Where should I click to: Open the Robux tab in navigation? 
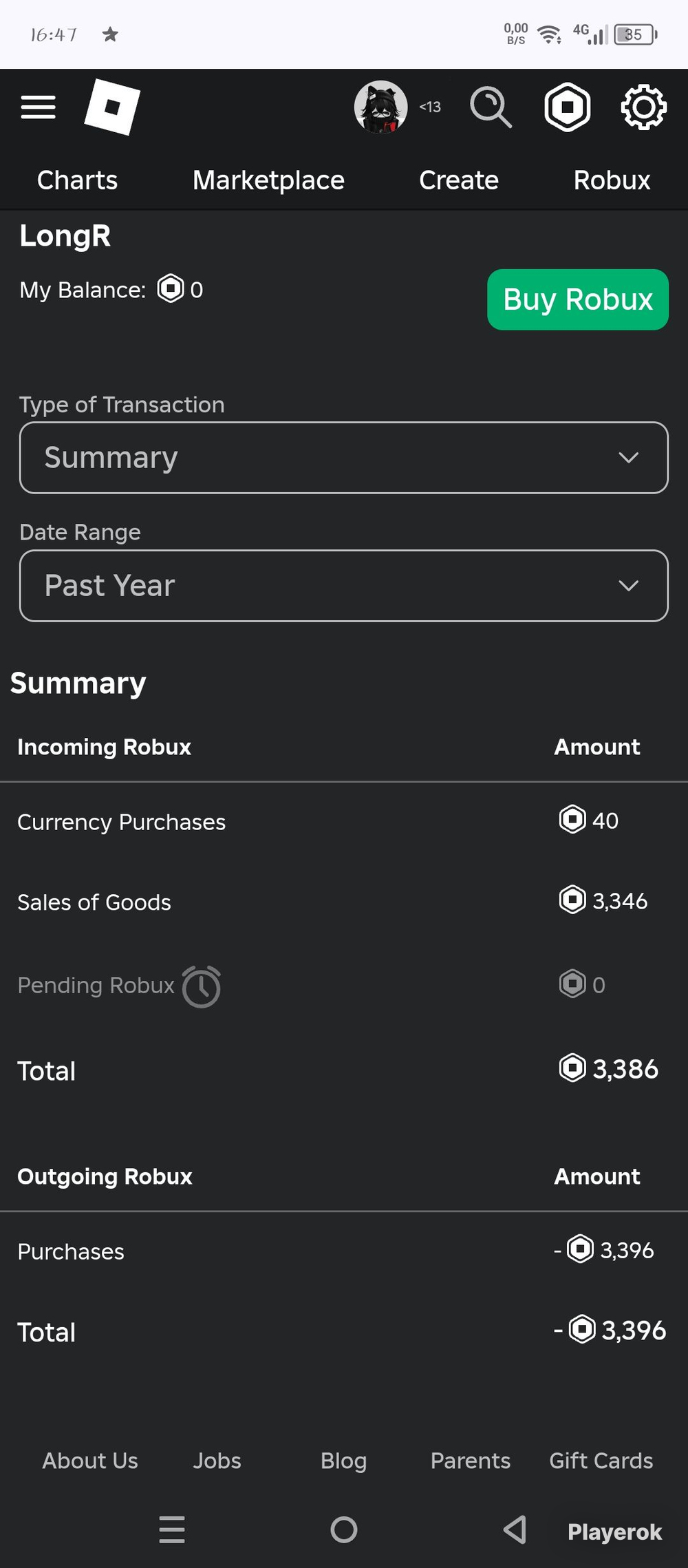pos(612,180)
